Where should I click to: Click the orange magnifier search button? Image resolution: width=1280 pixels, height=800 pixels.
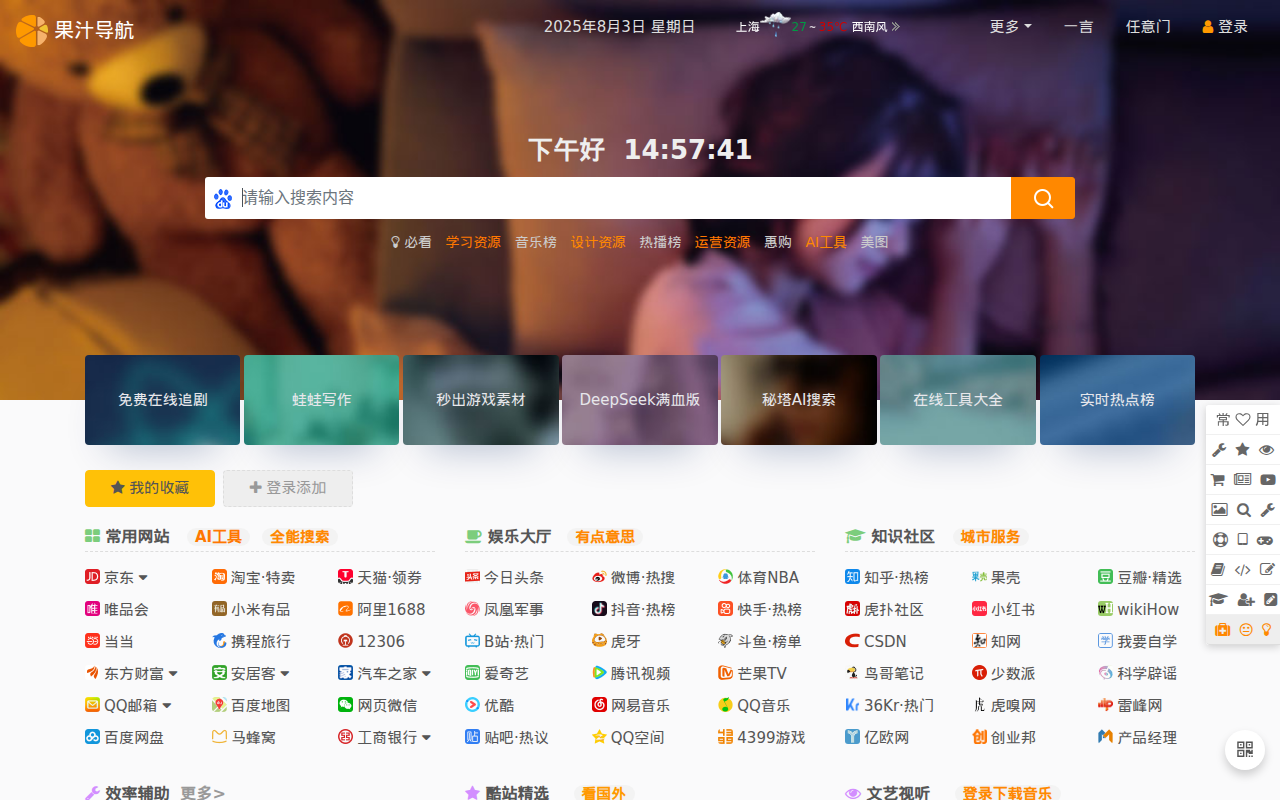[x=1043, y=198]
